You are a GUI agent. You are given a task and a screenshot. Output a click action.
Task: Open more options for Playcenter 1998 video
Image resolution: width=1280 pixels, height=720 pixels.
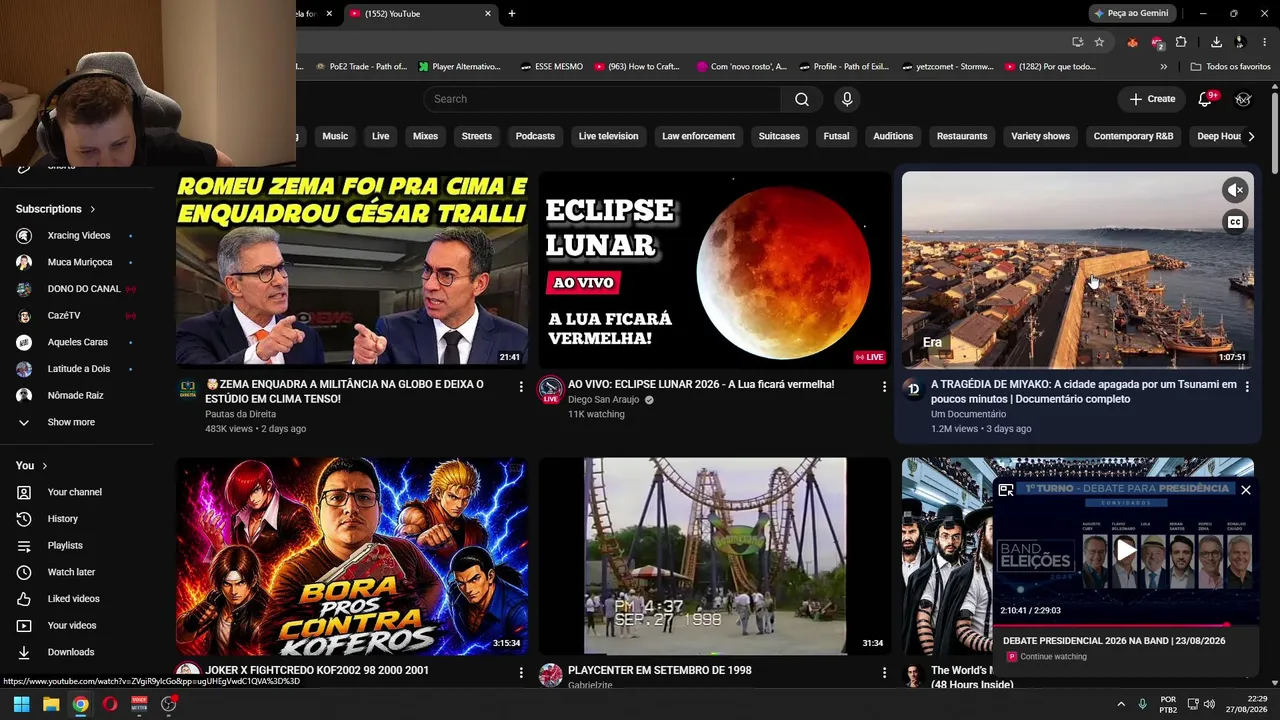[x=884, y=673]
